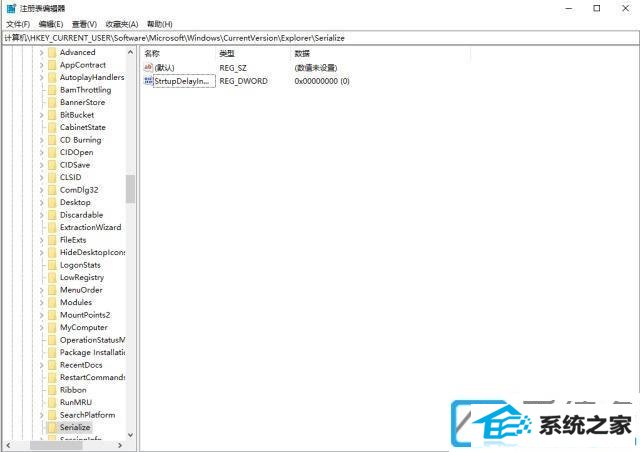The width and height of the screenshot is (640, 452).
Task: Open the 文件(F) menu
Action: click(x=18, y=24)
